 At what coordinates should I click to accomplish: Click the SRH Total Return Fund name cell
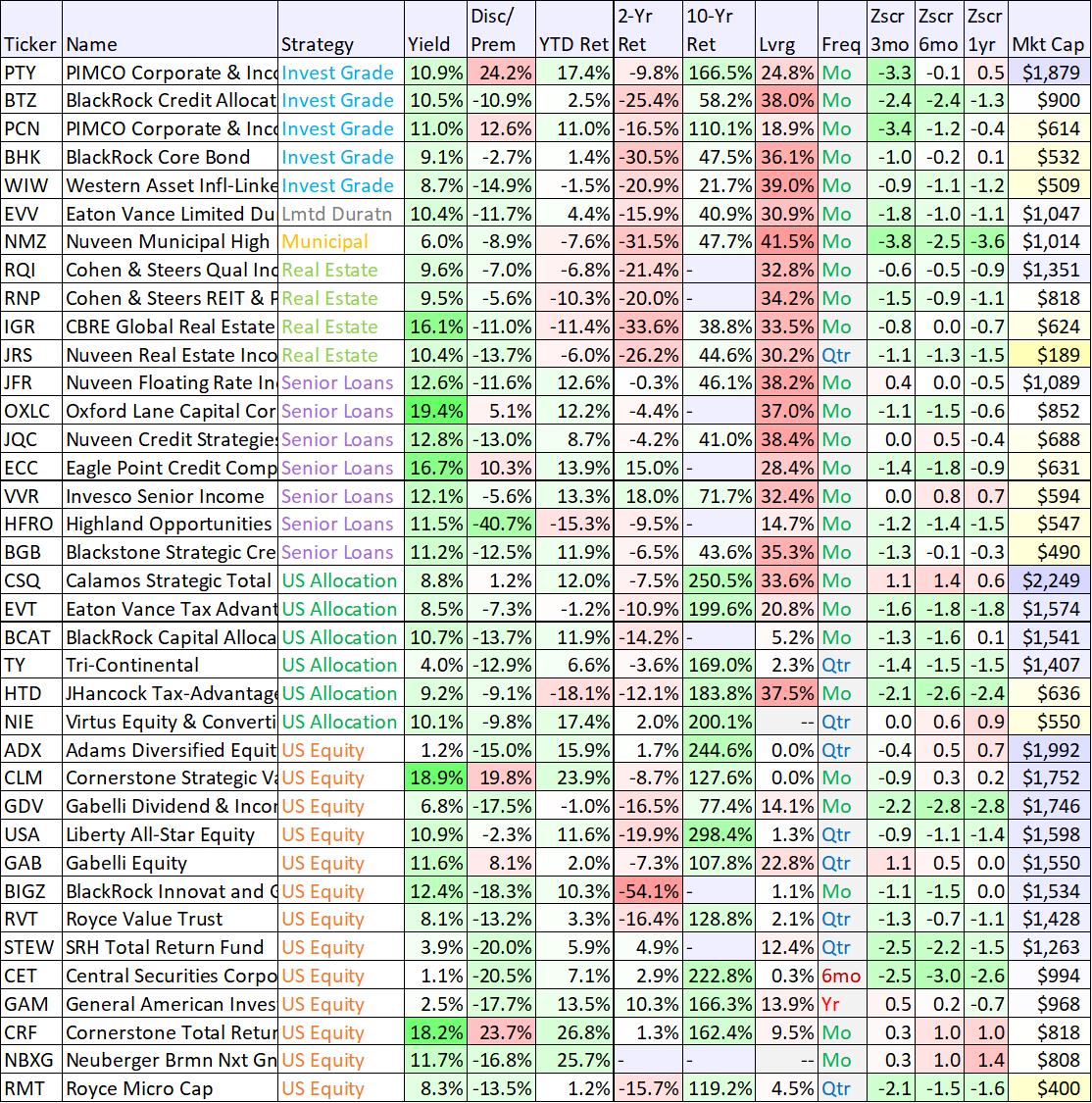(171, 947)
